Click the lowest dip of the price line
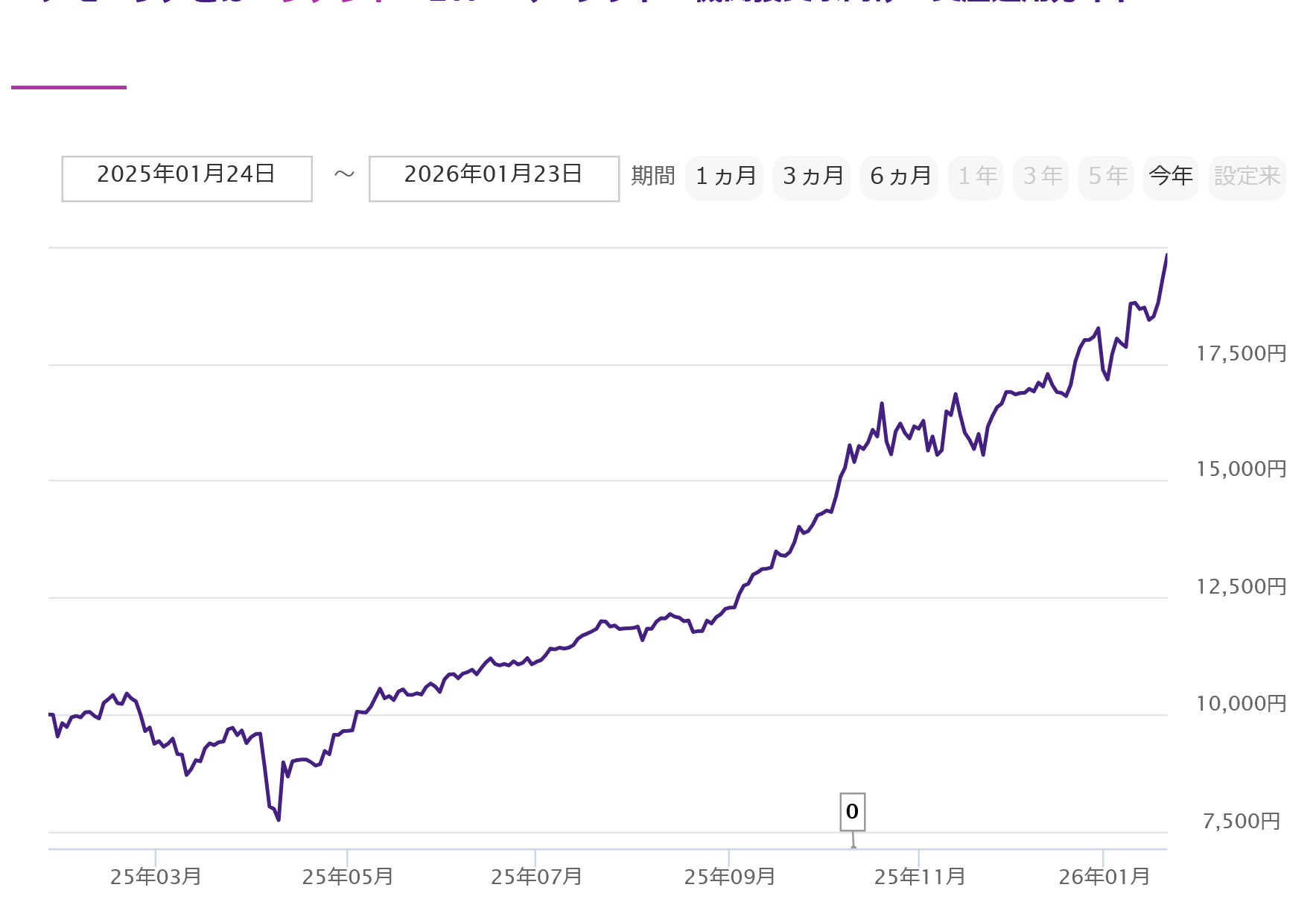This screenshot has height=905, width=1316. pos(279,819)
